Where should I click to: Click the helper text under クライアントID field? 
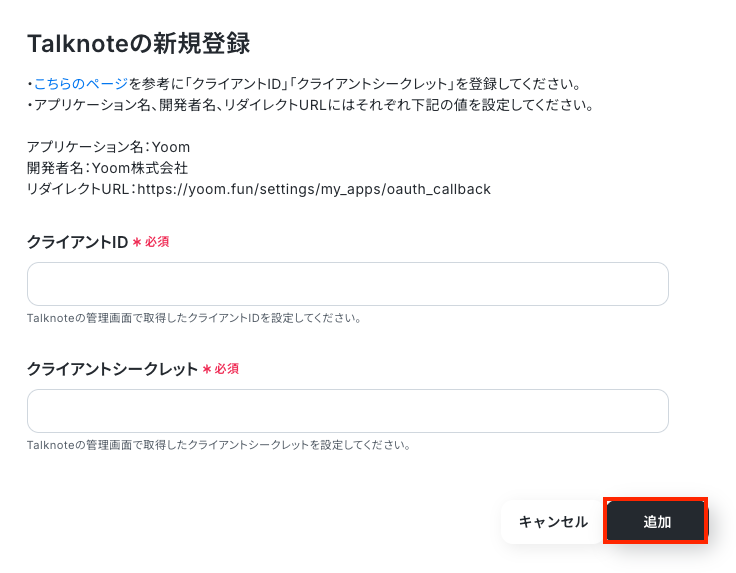194,318
